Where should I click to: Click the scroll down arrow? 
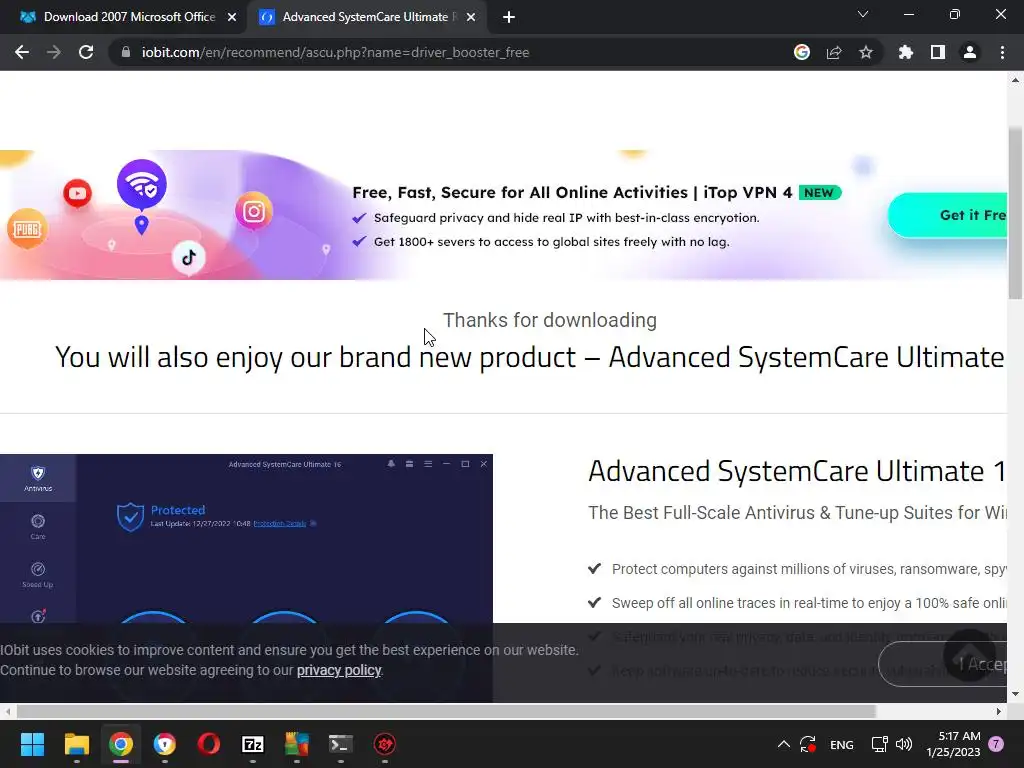point(1015,694)
